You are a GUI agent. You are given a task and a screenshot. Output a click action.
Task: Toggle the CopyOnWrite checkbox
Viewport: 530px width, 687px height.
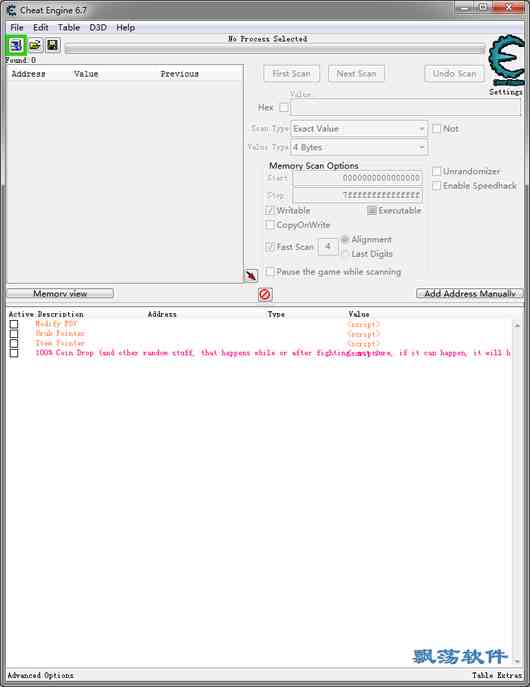pos(270,225)
